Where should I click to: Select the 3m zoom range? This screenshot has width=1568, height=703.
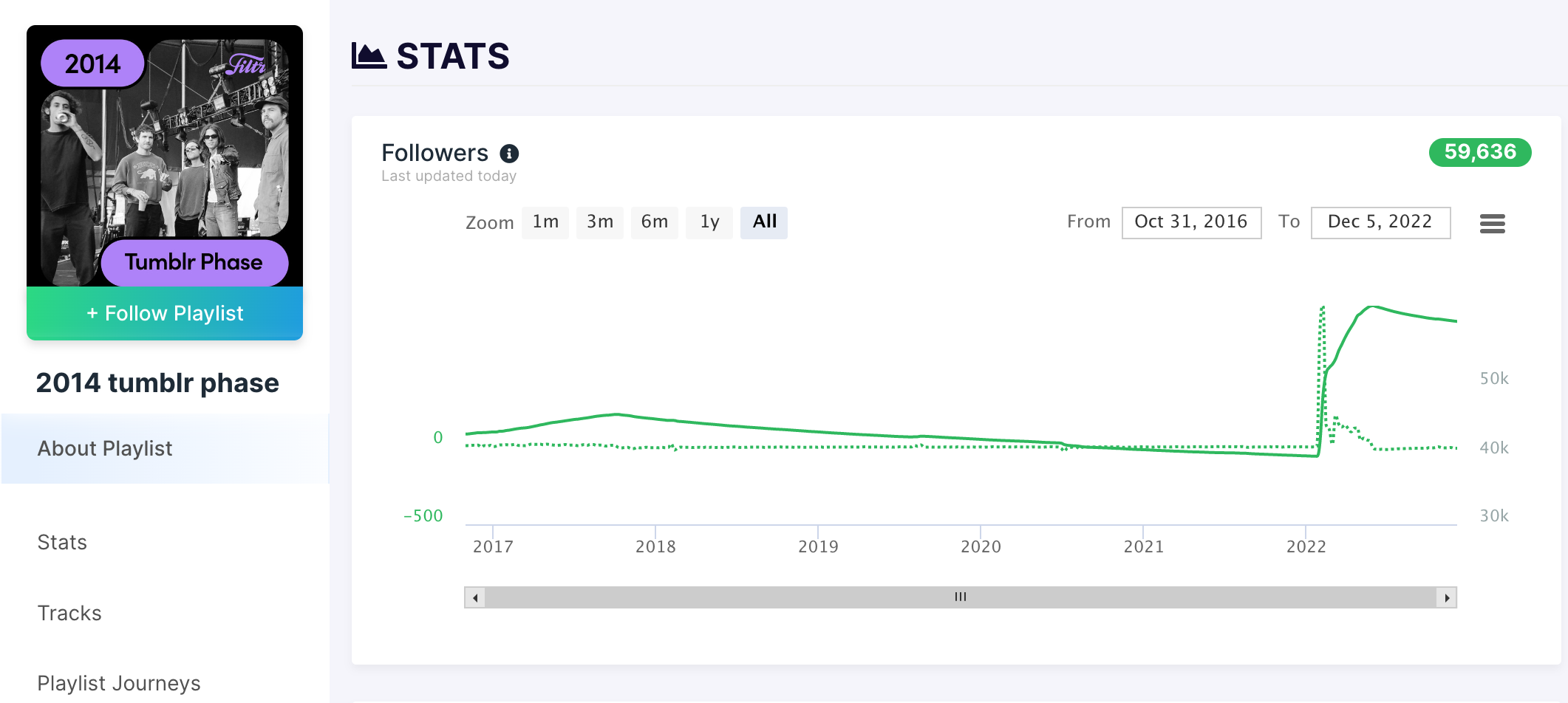[x=599, y=222]
